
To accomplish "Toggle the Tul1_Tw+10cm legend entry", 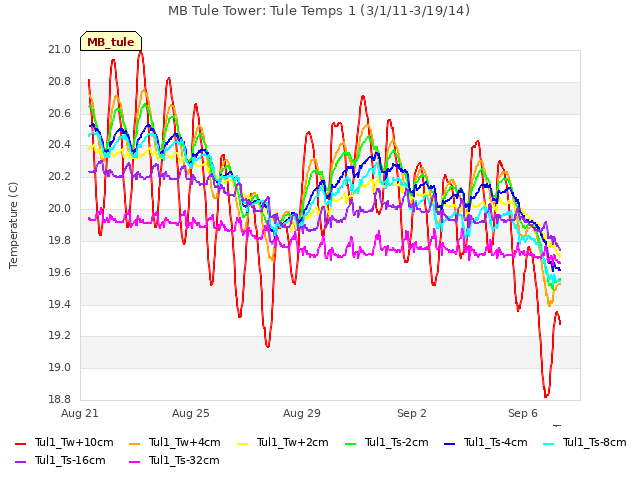I will 64,443.
